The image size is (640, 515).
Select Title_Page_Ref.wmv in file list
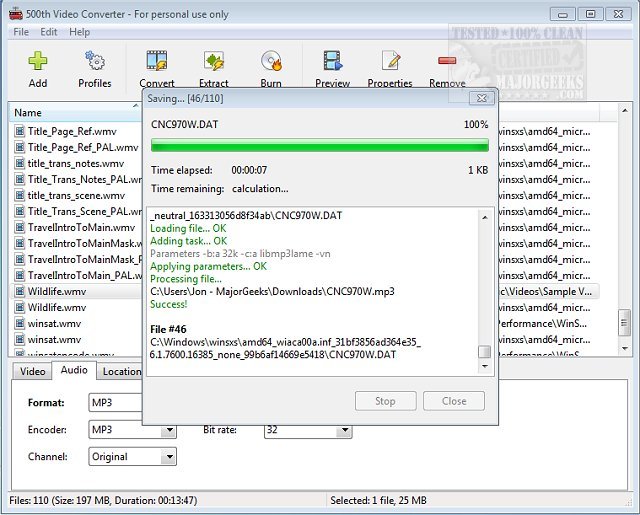pos(72,131)
